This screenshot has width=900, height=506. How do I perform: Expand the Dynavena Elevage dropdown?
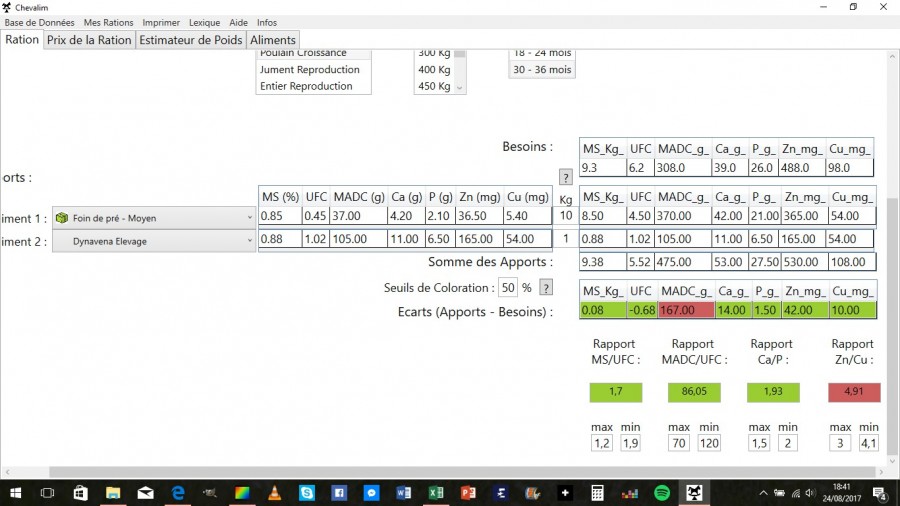point(249,240)
